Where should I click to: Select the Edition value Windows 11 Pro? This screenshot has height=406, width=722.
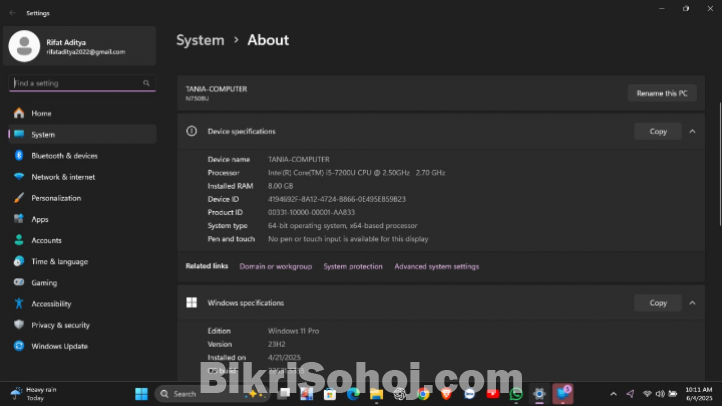point(293,331)
